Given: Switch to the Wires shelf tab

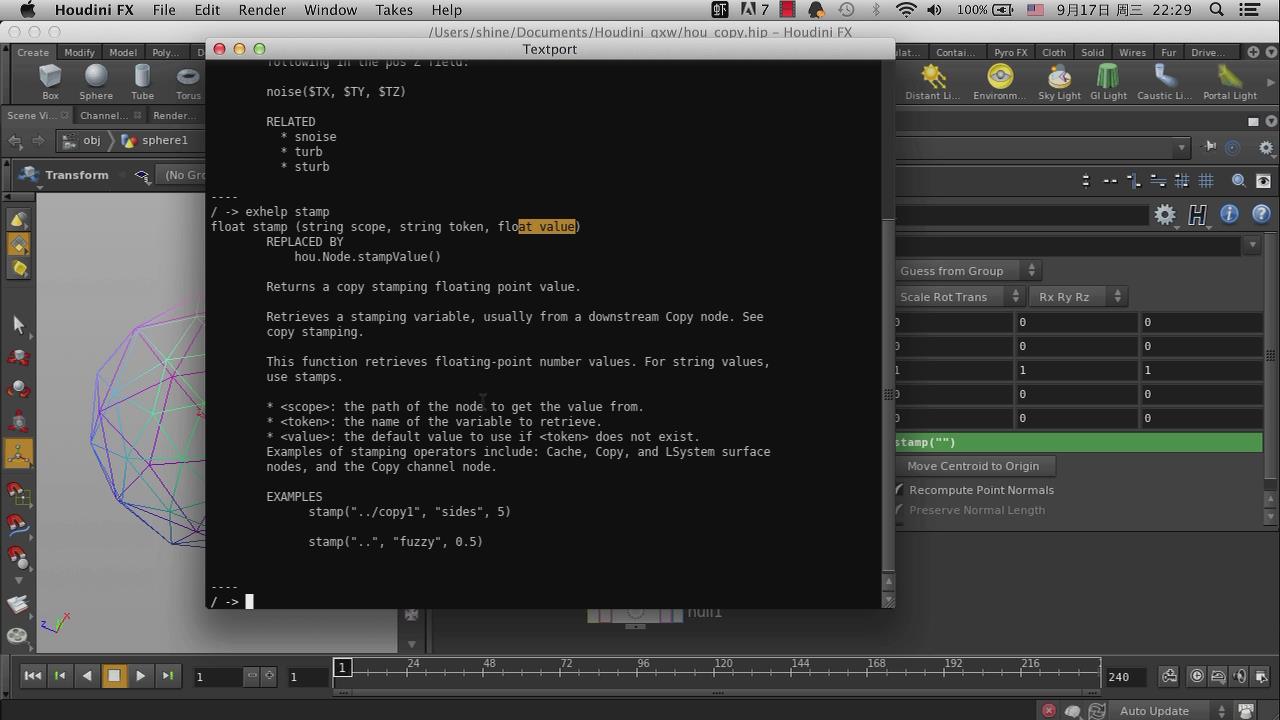Looking at the screenshot, I should (1132, 52).
